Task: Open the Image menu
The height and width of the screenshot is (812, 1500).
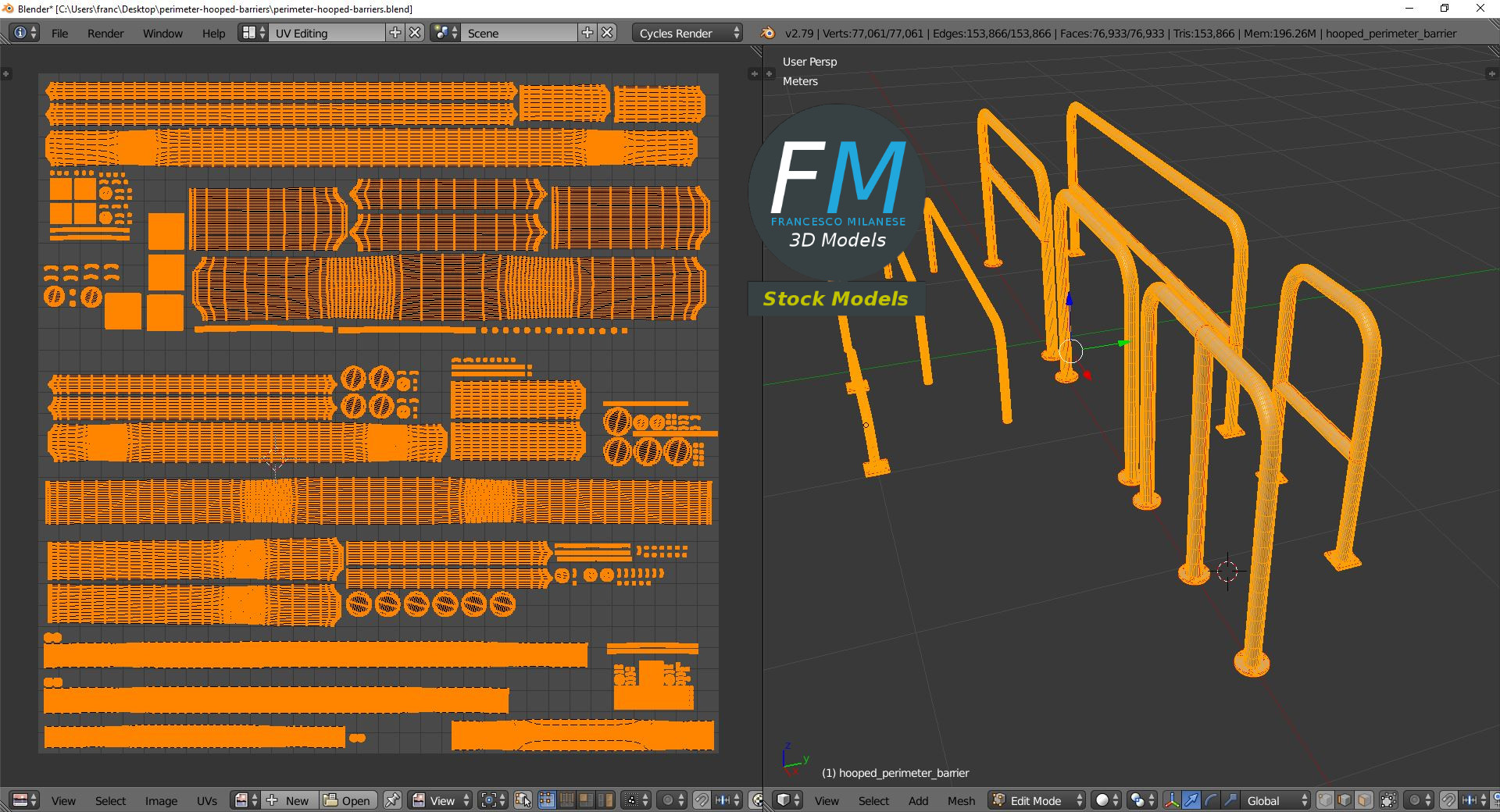Action: coord(161,800)
